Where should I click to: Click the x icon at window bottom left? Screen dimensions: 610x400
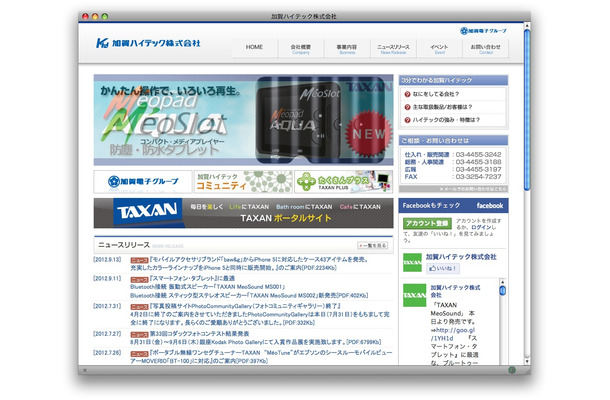pos(84,370)
